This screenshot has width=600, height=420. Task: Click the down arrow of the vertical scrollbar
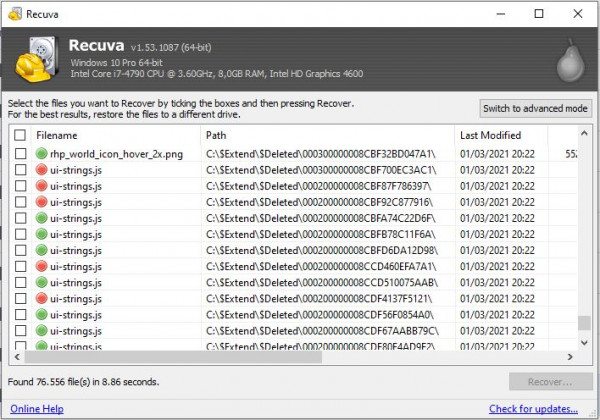click(584, 343)
